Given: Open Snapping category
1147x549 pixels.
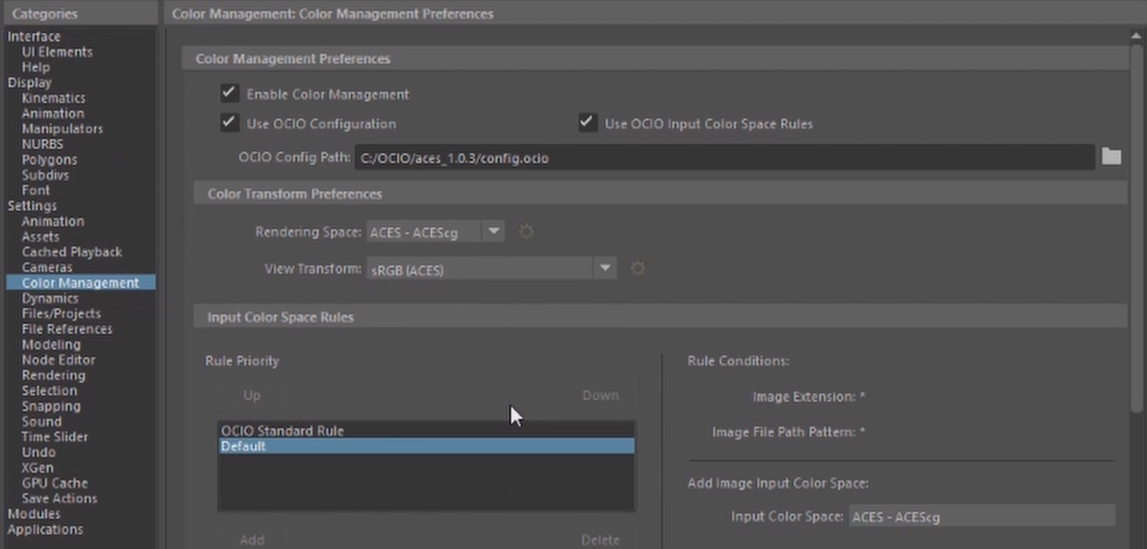Looking at the screenshot, I should click(51, 406).
